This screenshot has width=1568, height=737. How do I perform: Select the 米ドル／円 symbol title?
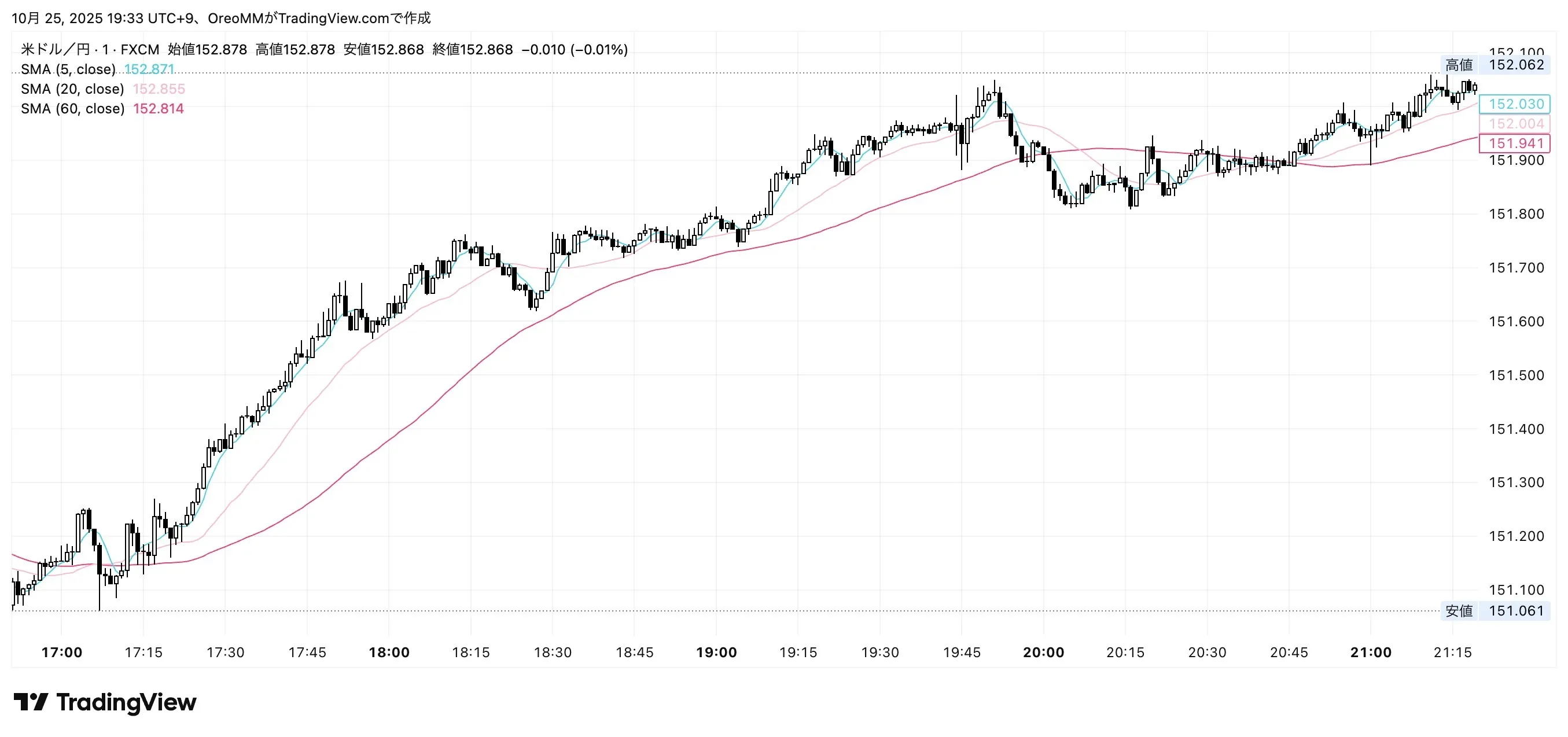click(x=55, y=49)
